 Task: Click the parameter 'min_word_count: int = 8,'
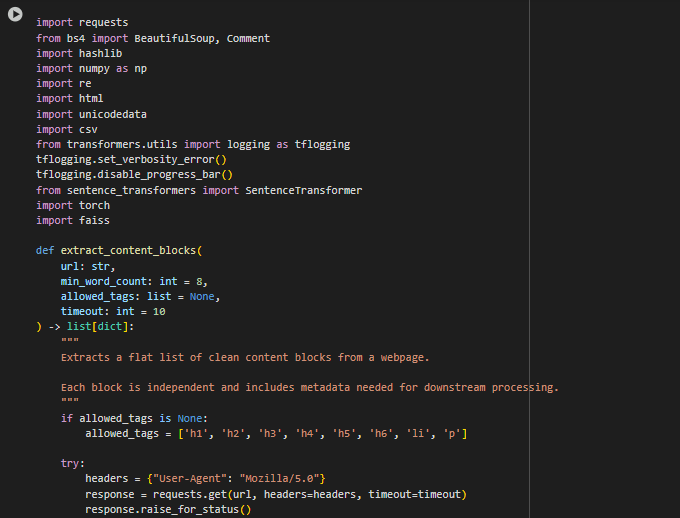134,282
